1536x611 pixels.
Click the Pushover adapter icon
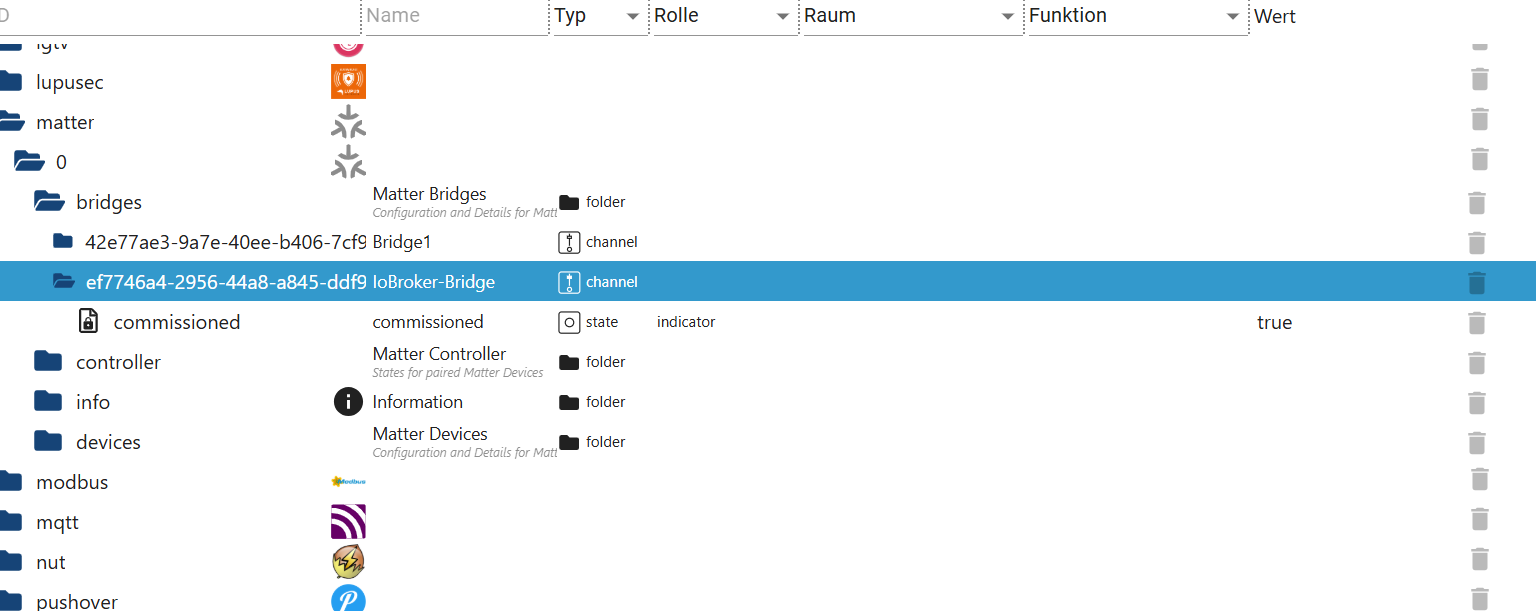point(348,598)
